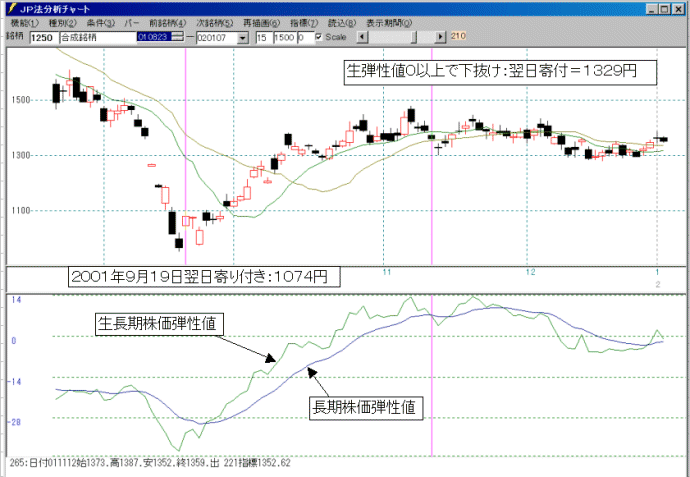Click the scrollbar left arrow

(x=362, y=37)
